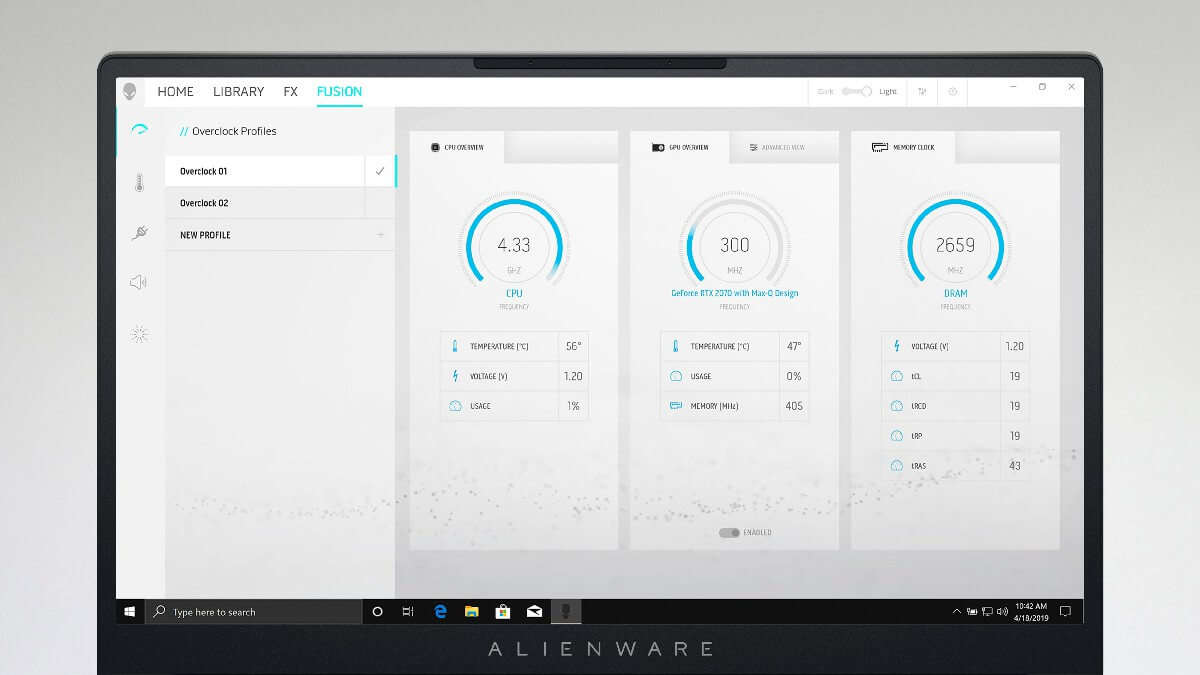
Task: Click the checkmark beside Overclock 01
Action: (380, 171)
